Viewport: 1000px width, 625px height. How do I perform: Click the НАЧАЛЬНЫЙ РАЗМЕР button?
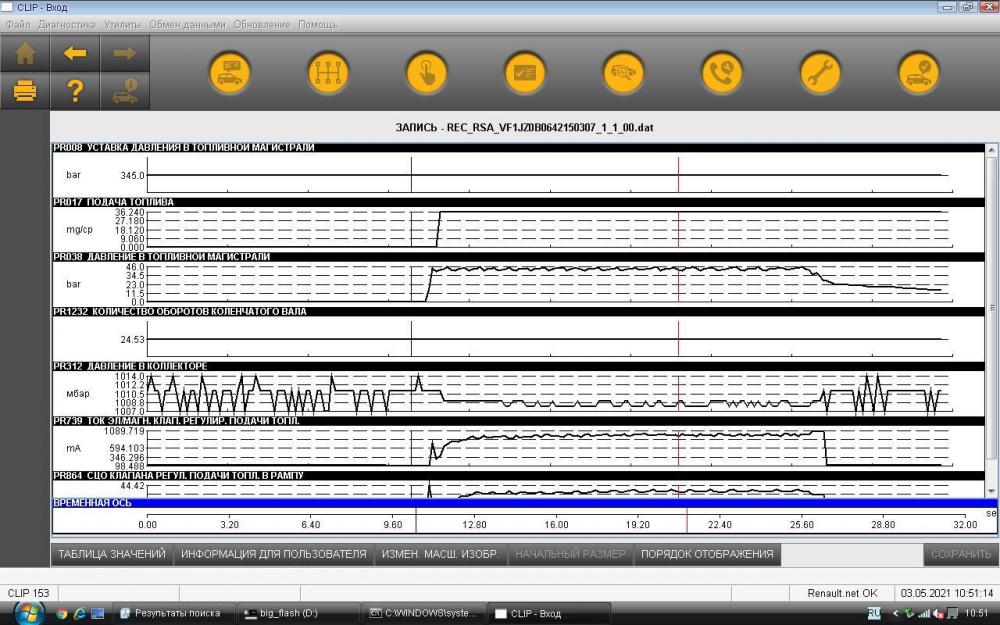click(x=570, y=554)
